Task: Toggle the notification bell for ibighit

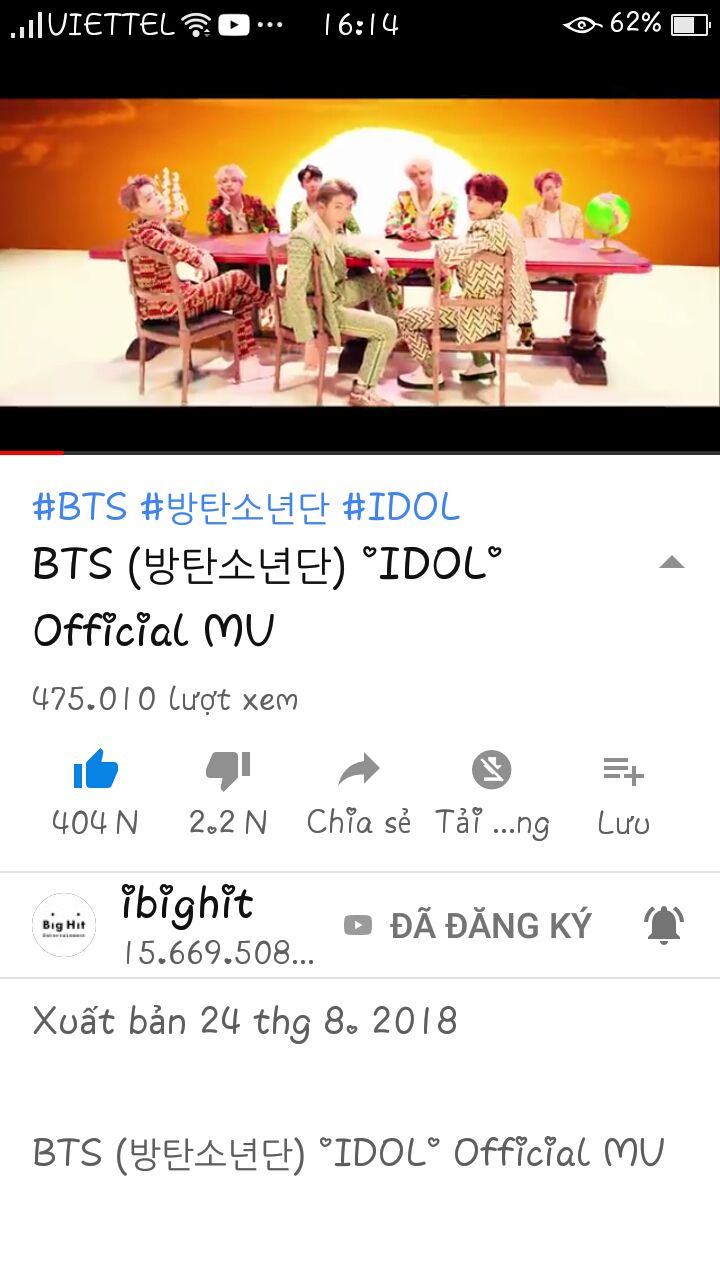Action: pos(664,925)
